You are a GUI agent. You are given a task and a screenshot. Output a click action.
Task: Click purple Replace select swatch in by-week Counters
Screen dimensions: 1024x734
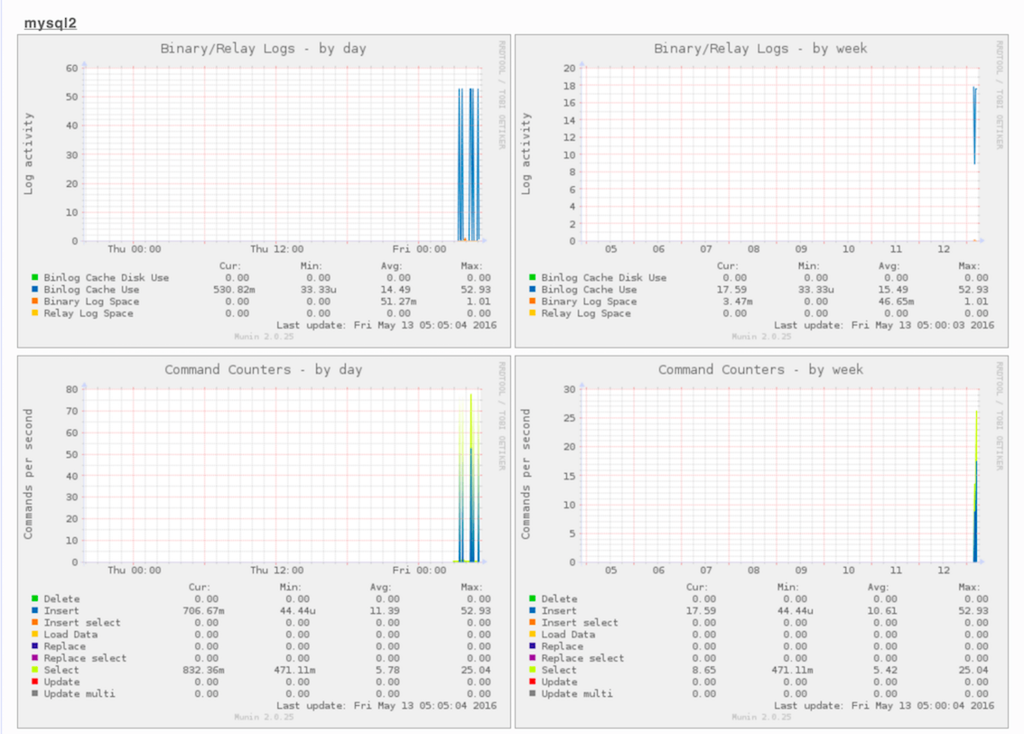click(532, 657)
